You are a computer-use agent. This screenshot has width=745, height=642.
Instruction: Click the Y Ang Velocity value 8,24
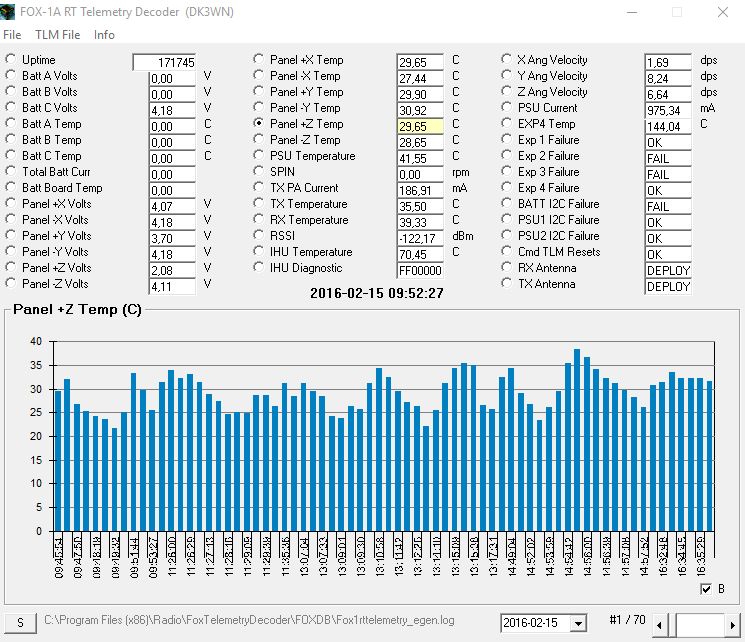[668, 78]
